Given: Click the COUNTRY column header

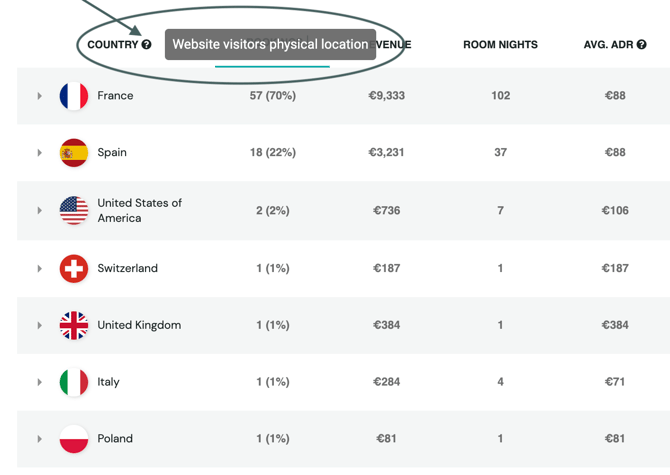Looking at the screenshot, I should [112, 45].
